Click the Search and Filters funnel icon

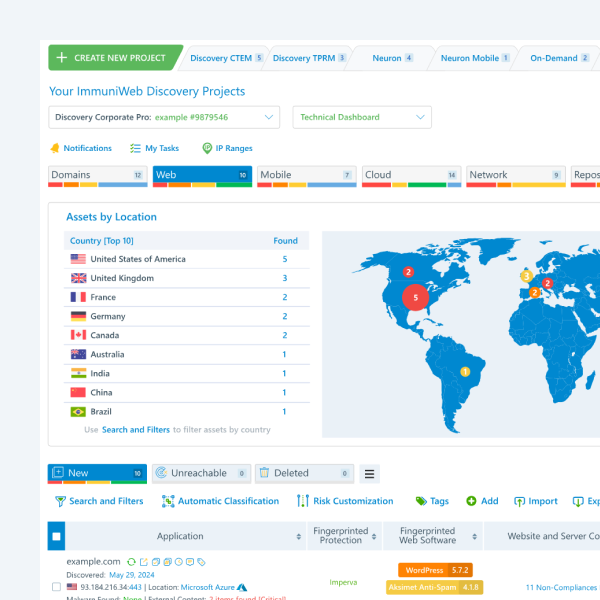coord(60,501)
